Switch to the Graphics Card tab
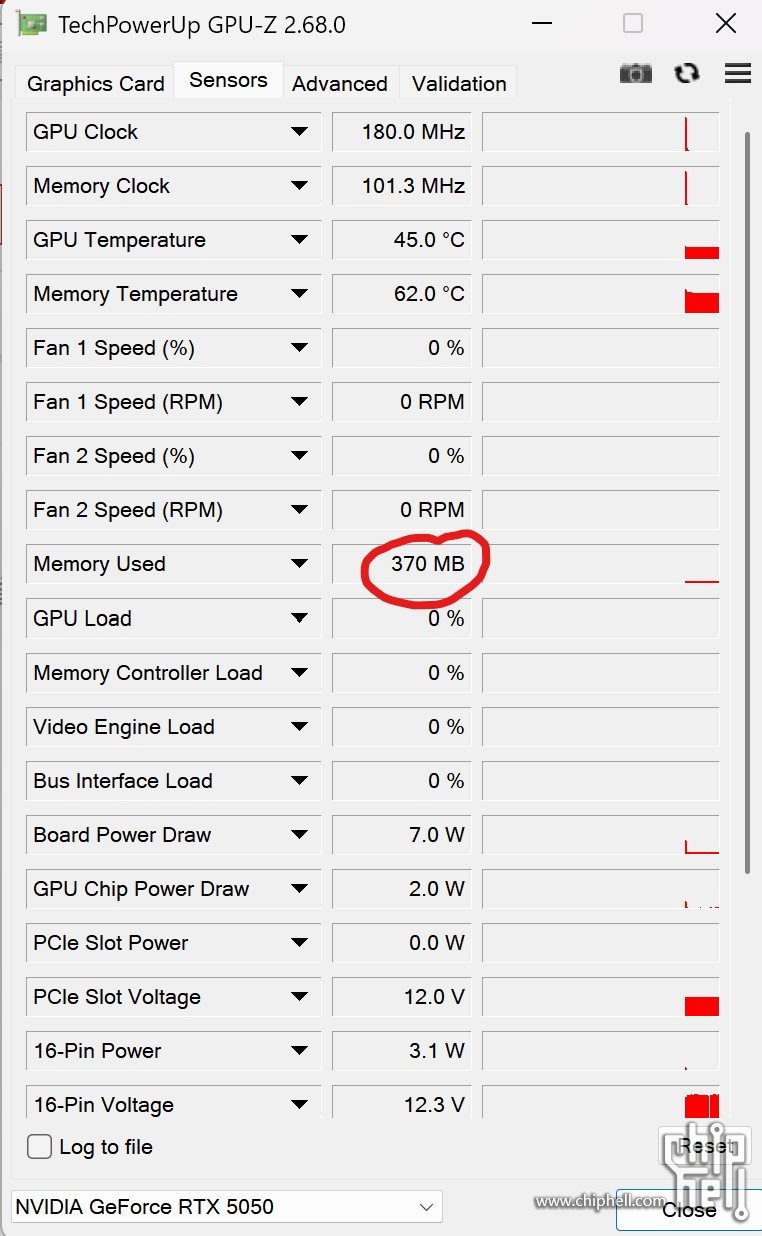The height and width of the screenshot is (1236, 762). point(96,84)
